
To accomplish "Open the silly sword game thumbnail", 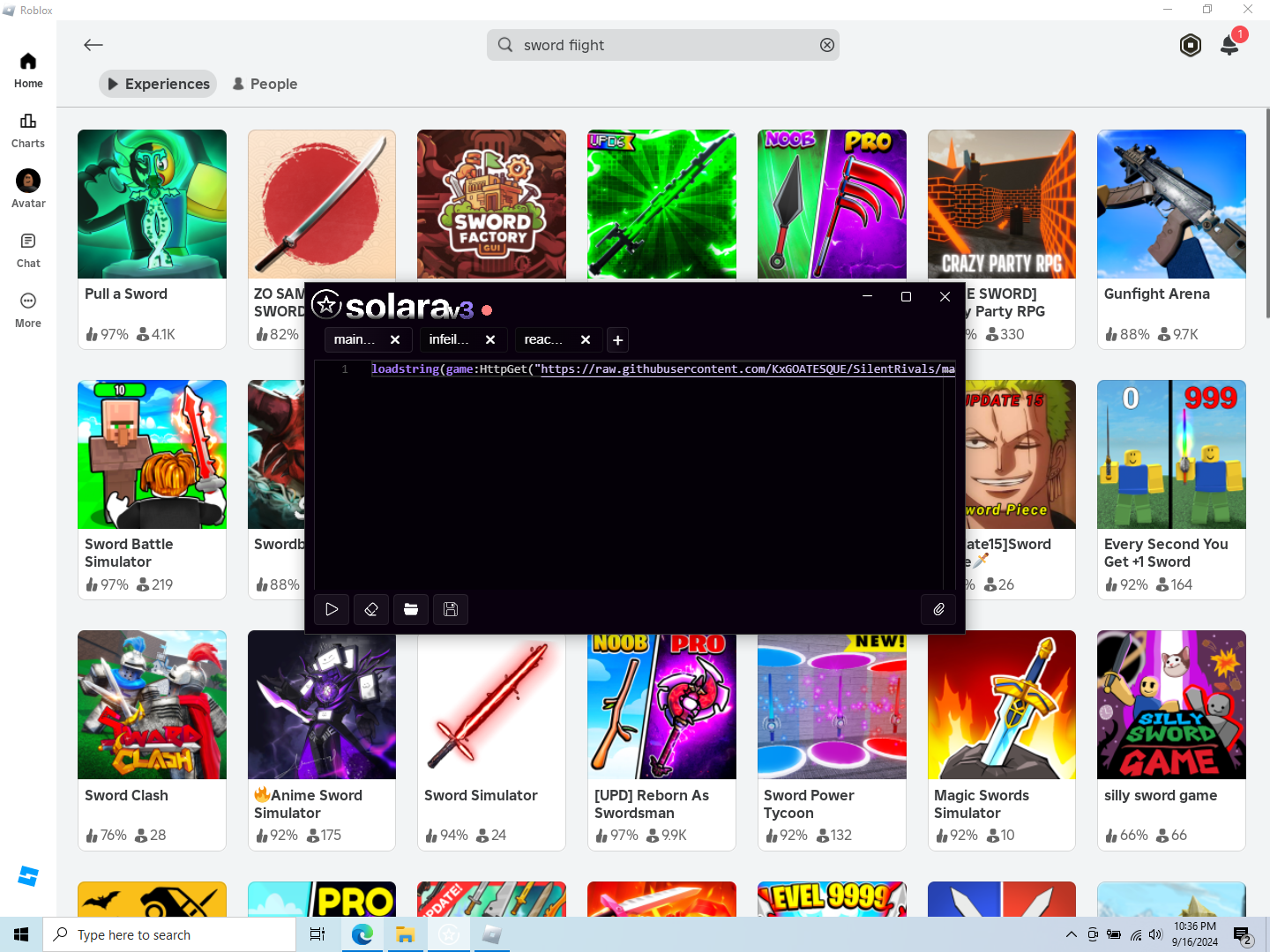I will coord(1171,704).
